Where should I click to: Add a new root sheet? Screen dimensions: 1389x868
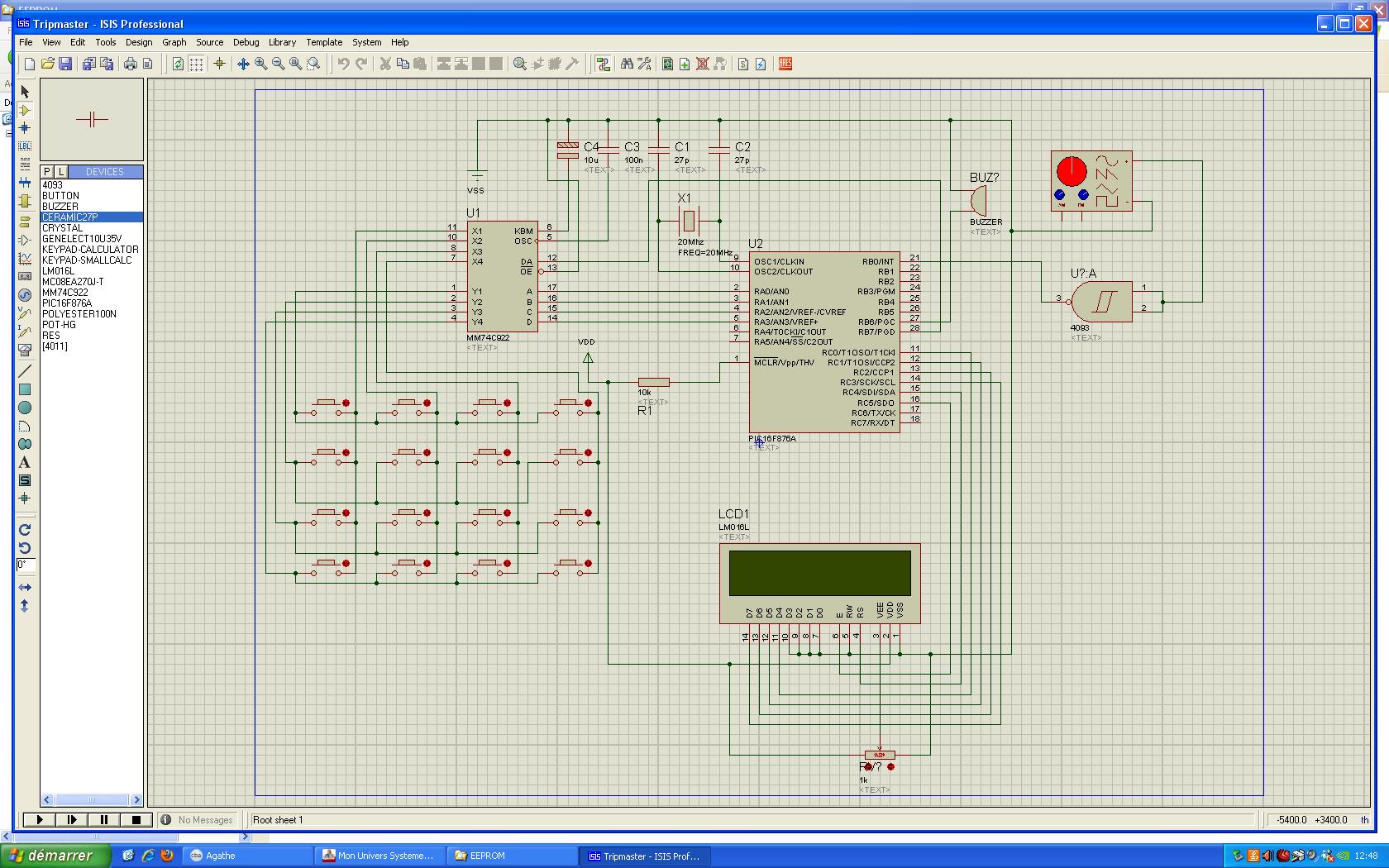[x=685, y=64]
